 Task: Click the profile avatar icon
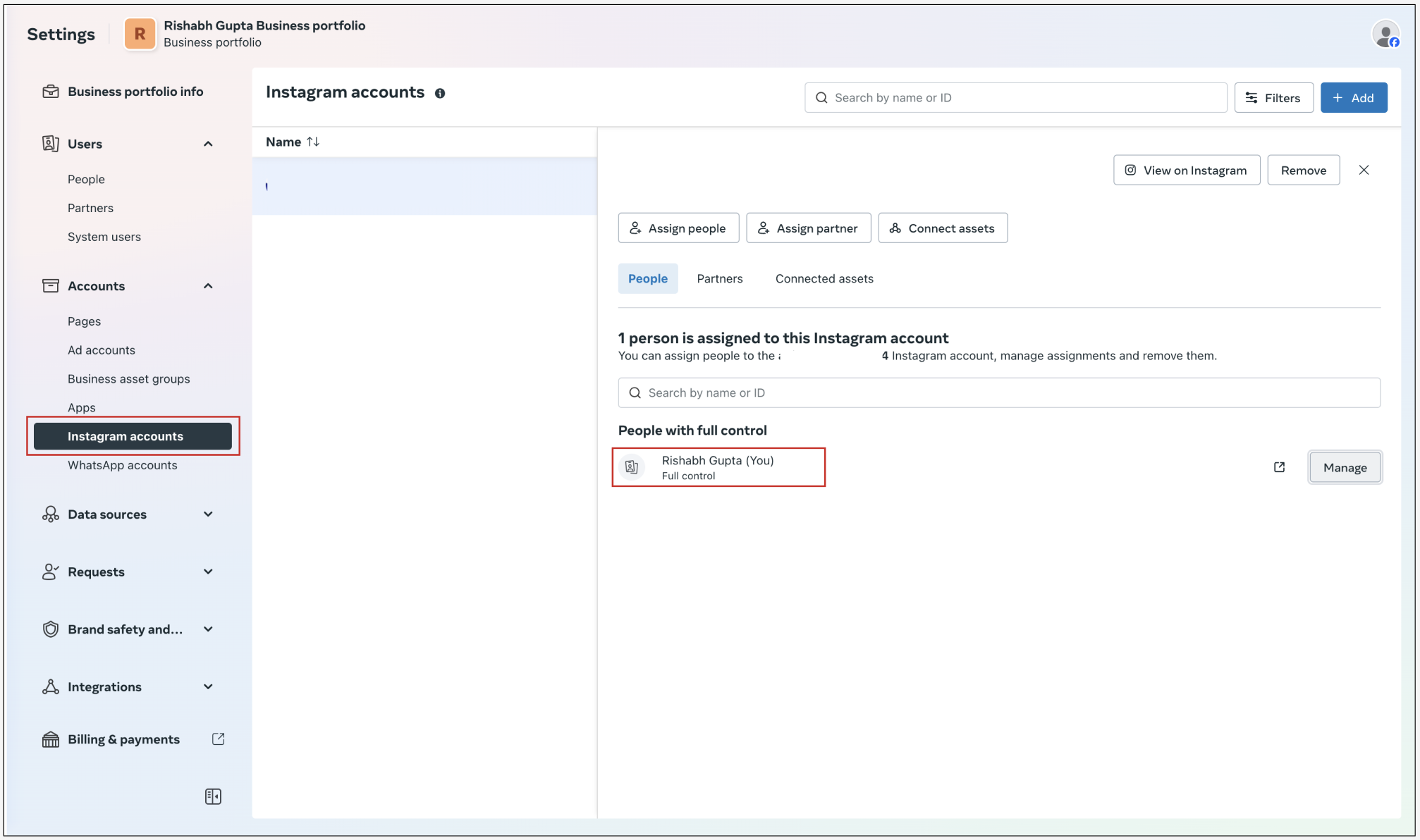coord(1385,34)
